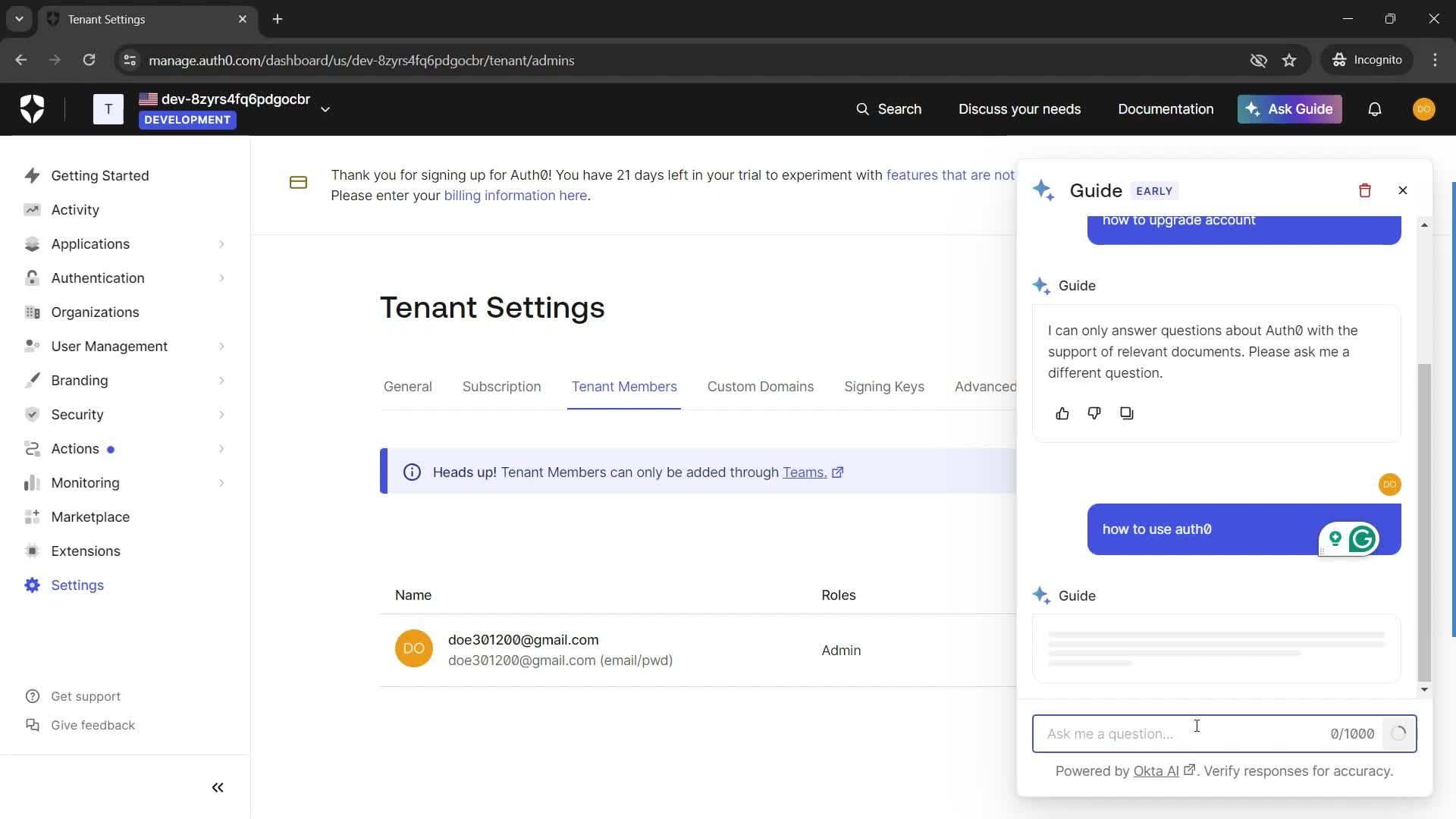Screen dimensions: 1456x819
Task: Switch to the Signing Keys tab
Action: click(x=884, y=387)
